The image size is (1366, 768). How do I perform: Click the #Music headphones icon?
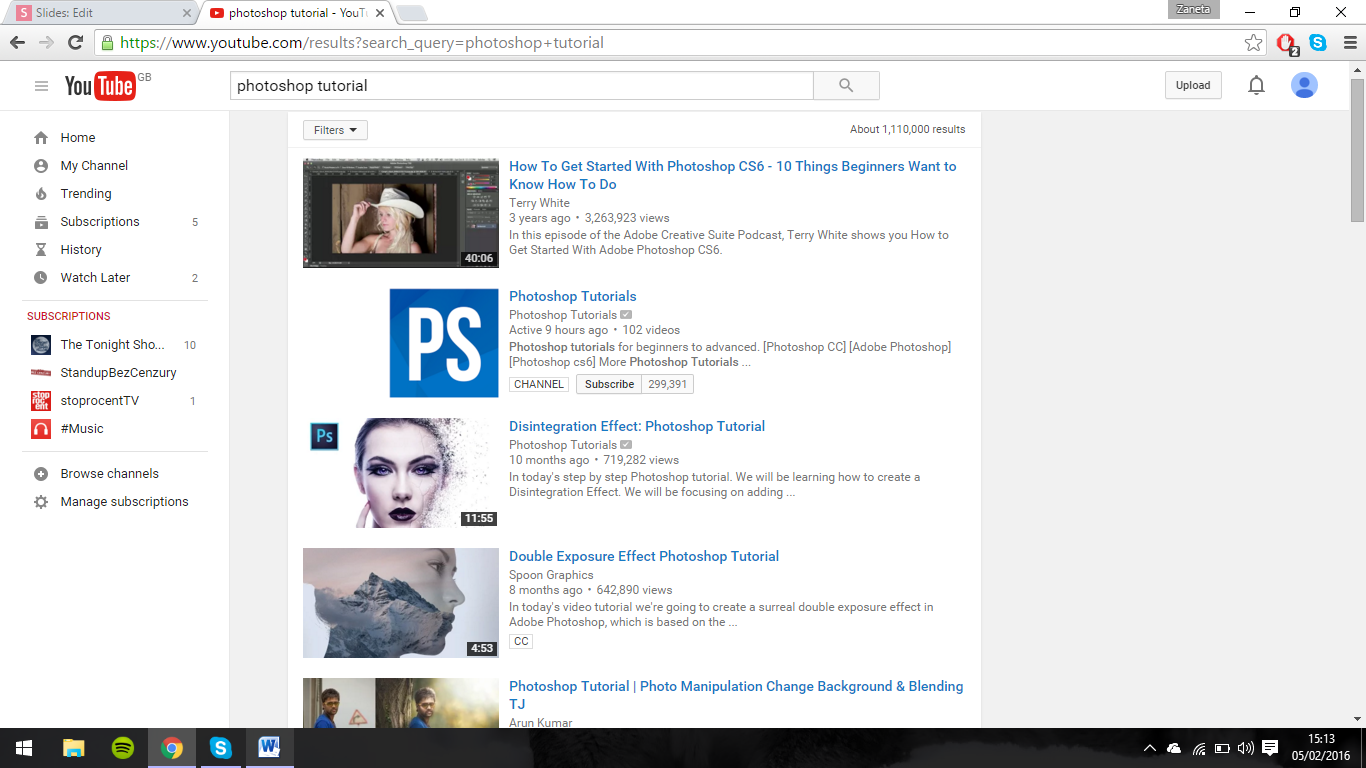click(41, 429)
